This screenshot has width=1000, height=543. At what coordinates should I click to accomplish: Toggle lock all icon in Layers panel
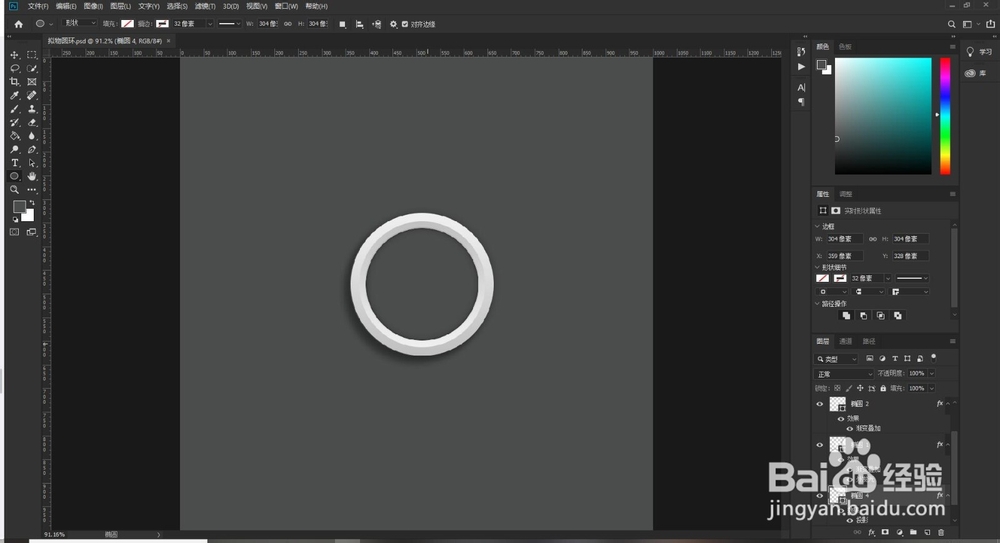click(x=883, y=388)
